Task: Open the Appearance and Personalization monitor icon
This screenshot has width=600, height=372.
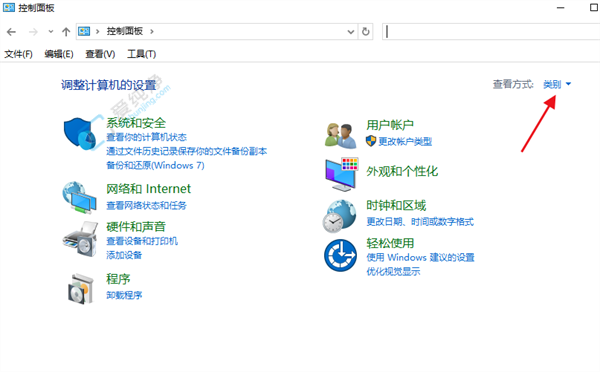Action: 341,174
